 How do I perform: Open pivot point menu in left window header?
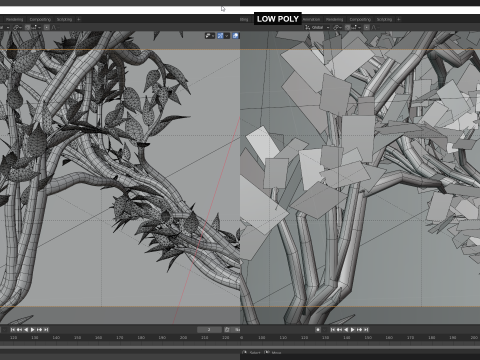[18, 27]
